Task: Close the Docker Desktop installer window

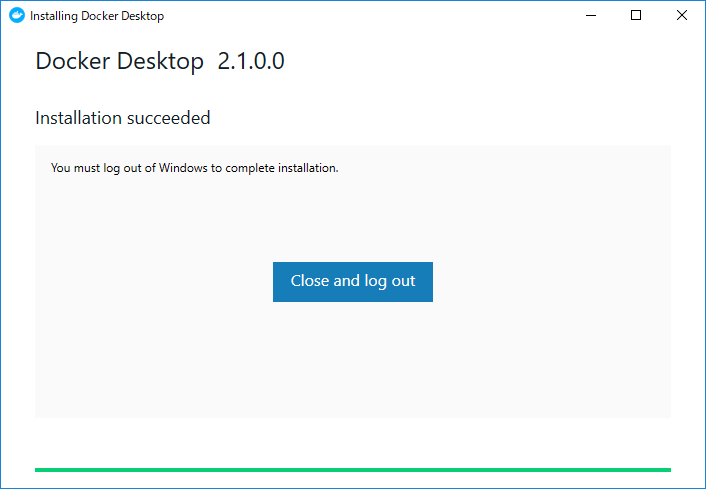Action: click(682, 15)
